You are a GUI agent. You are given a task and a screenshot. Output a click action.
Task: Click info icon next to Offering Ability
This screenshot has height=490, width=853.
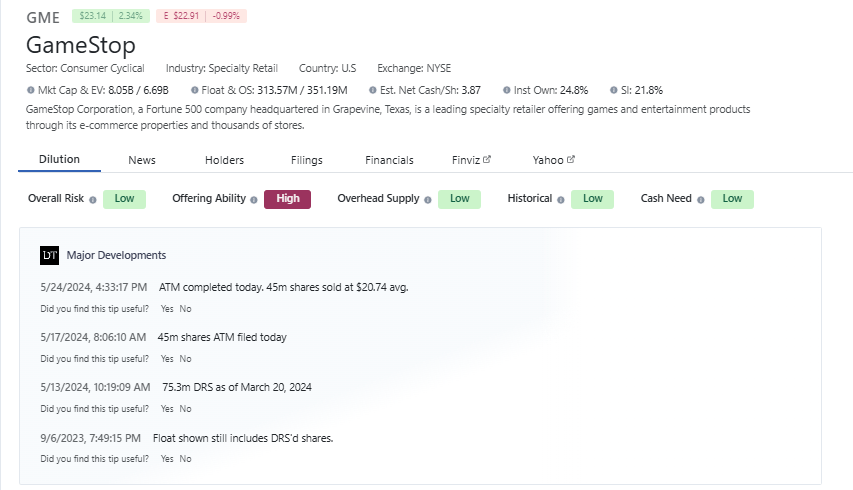[x=254, y=199]
